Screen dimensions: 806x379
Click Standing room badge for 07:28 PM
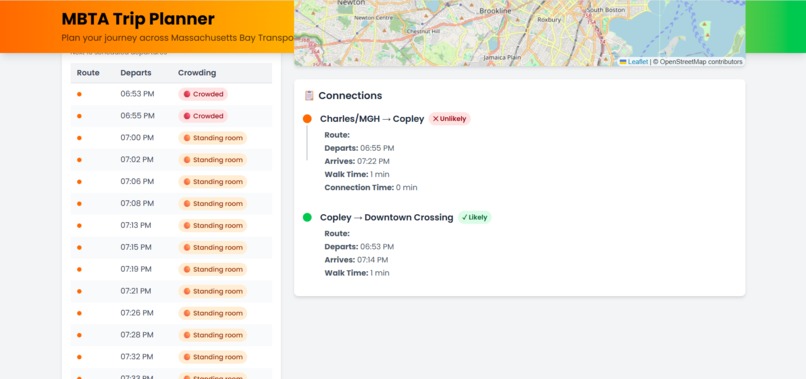point(212,335)
